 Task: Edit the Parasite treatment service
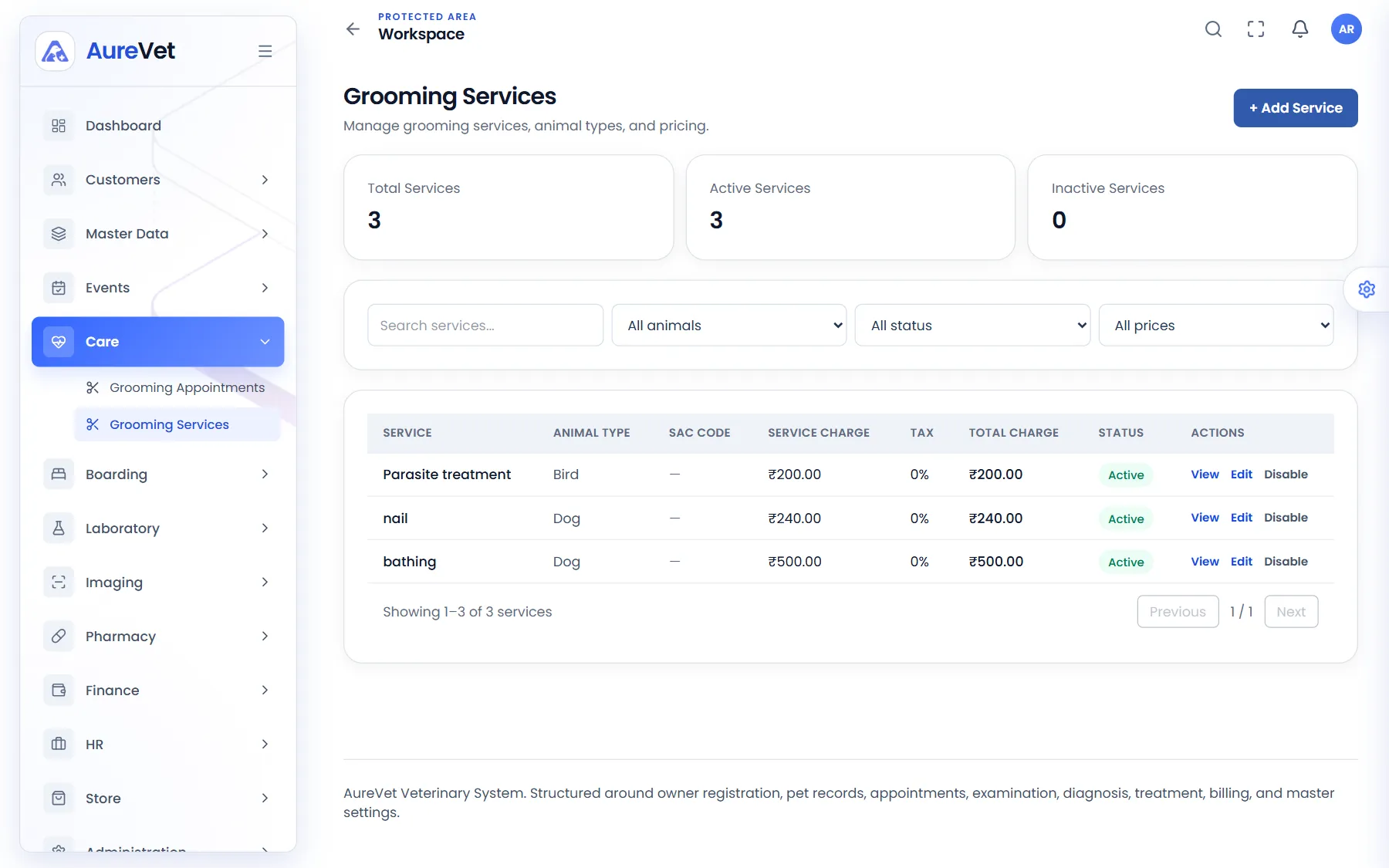(x=1242, y=475)
